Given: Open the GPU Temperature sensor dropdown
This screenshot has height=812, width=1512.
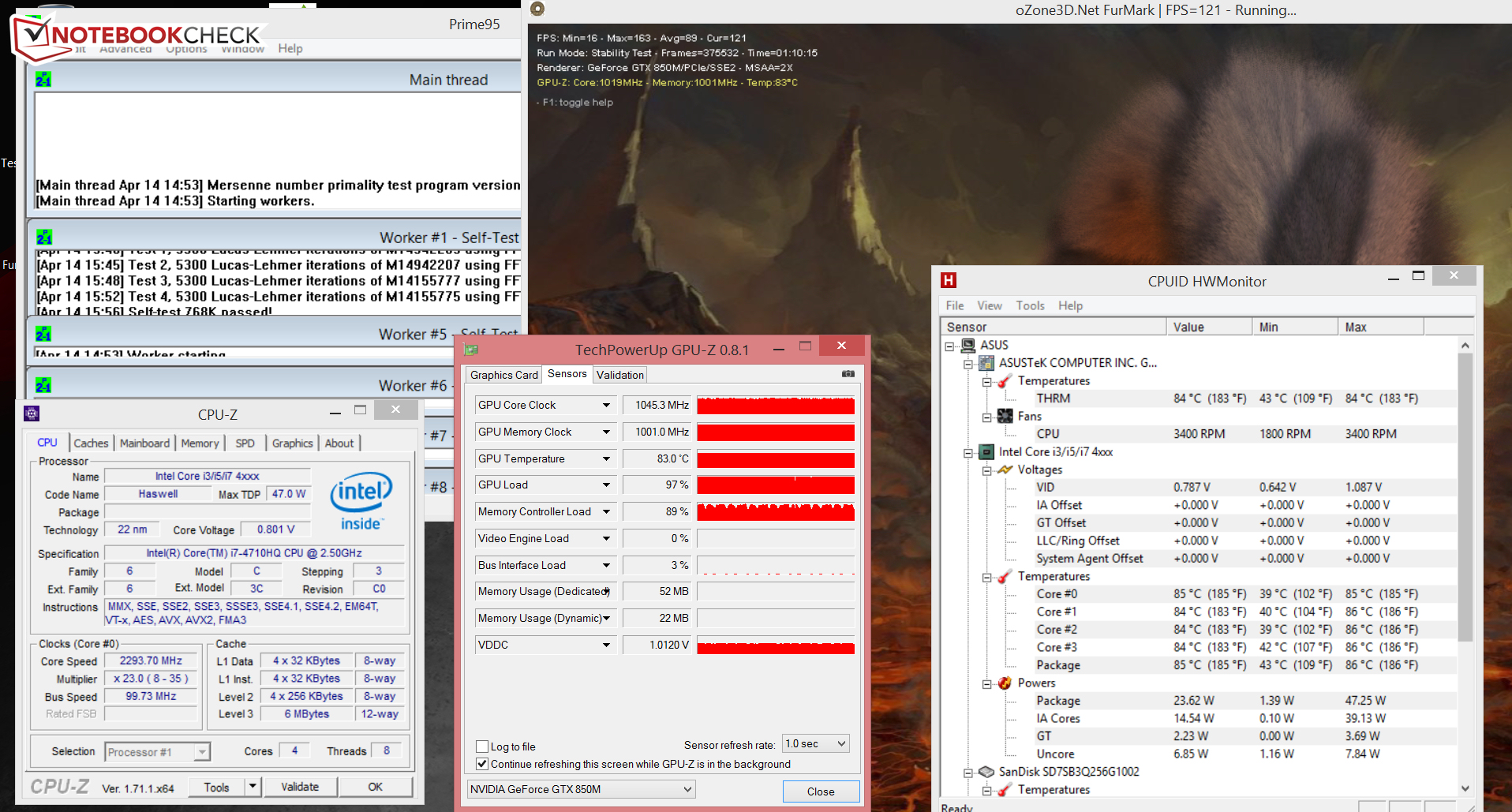Looking at the screenshot, I should point(606,458).
